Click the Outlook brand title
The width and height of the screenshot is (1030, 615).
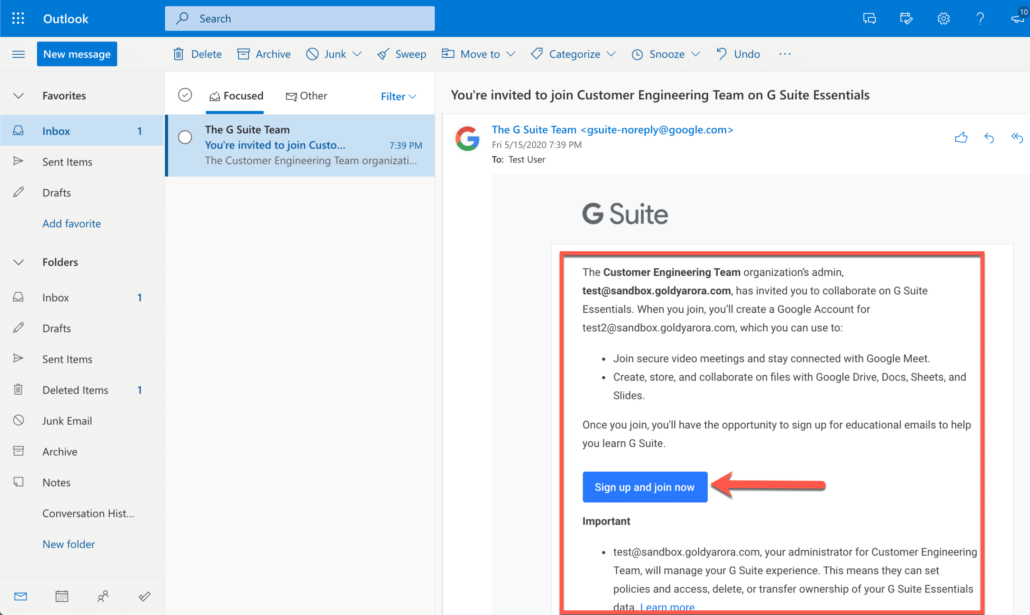(66, 18)
